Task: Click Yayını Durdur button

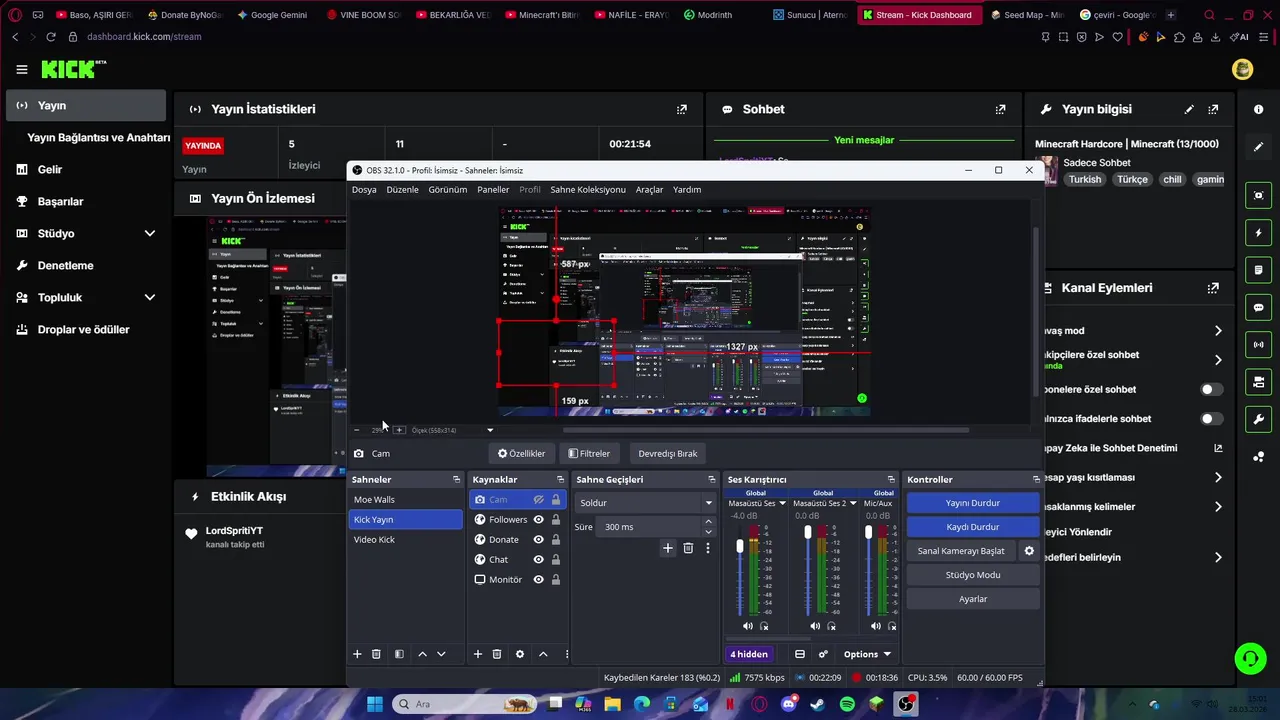Action: tap(973, 503)
